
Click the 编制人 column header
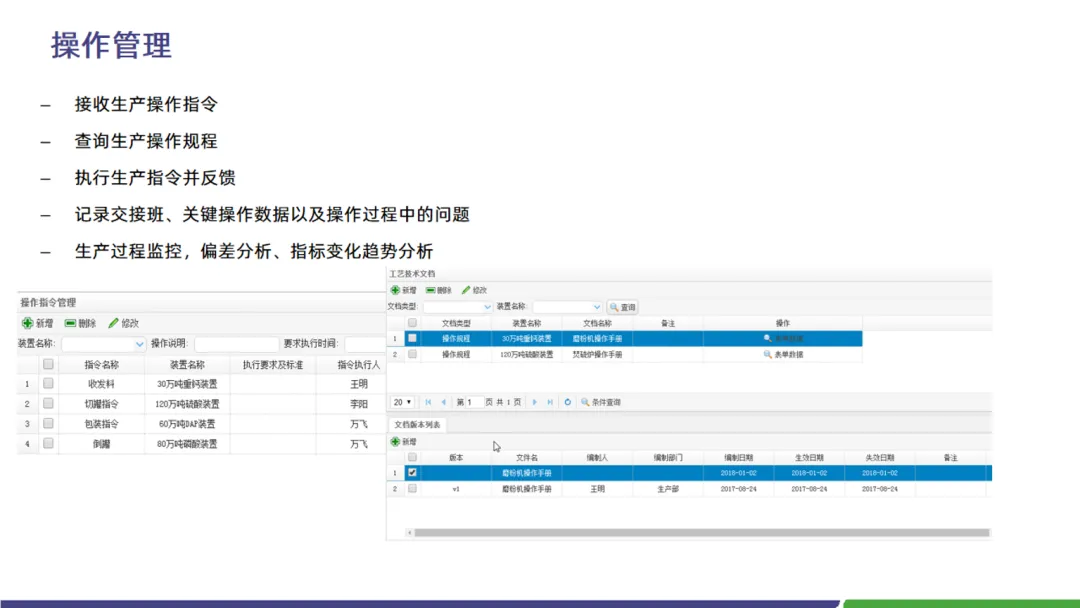click(x=597, y=457)
